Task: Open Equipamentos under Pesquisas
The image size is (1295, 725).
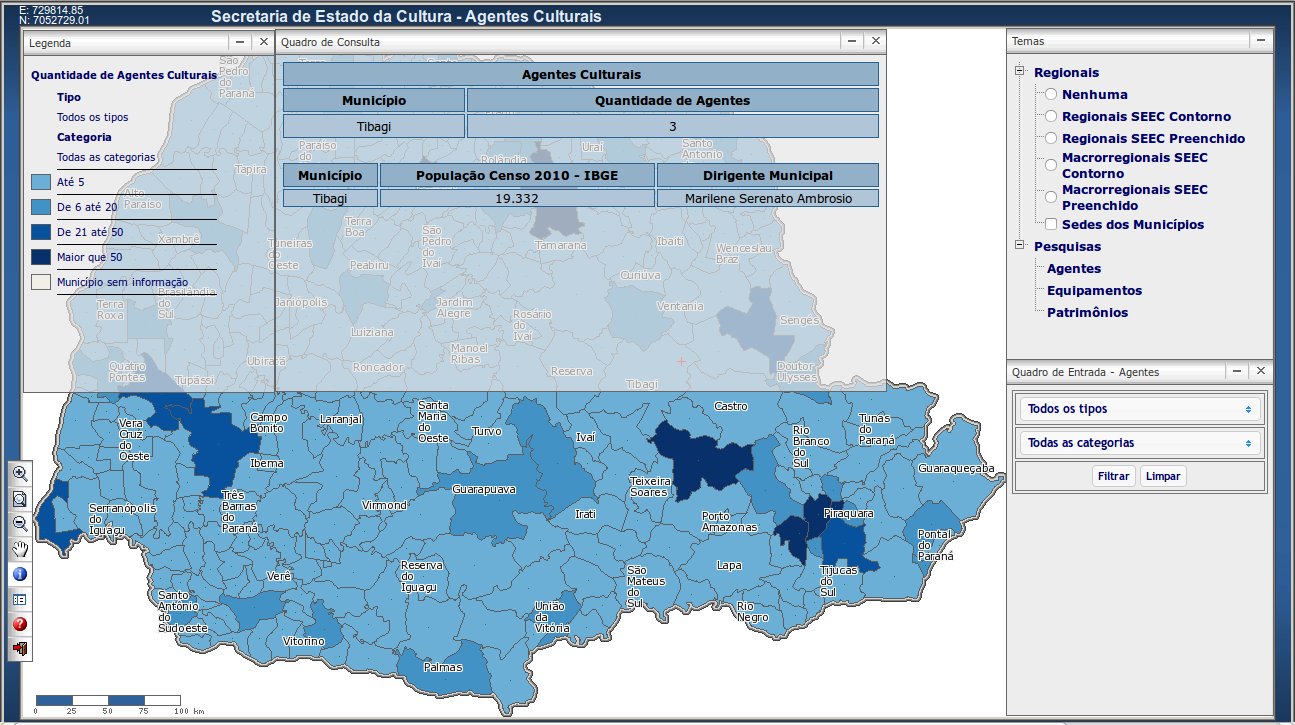Action: coord(1094,290)
